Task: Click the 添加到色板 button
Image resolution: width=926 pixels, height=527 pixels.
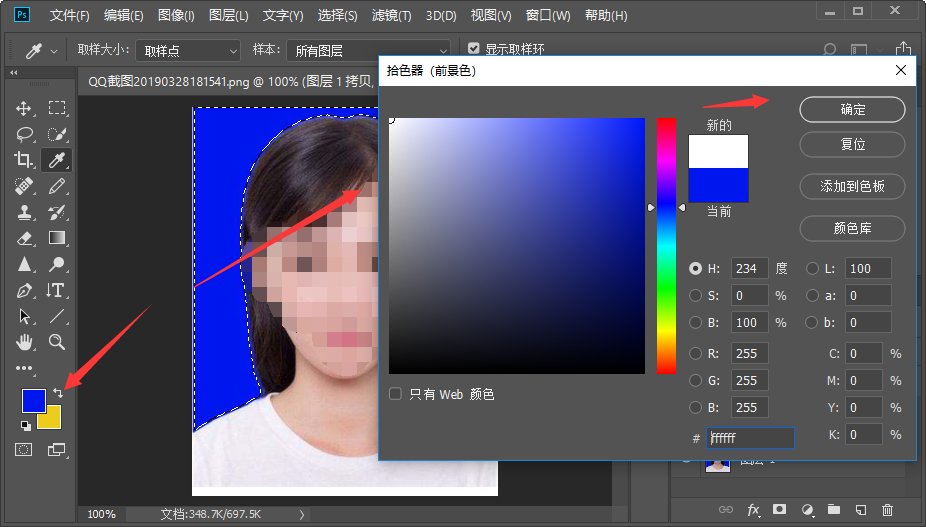Action: [852, 186]
